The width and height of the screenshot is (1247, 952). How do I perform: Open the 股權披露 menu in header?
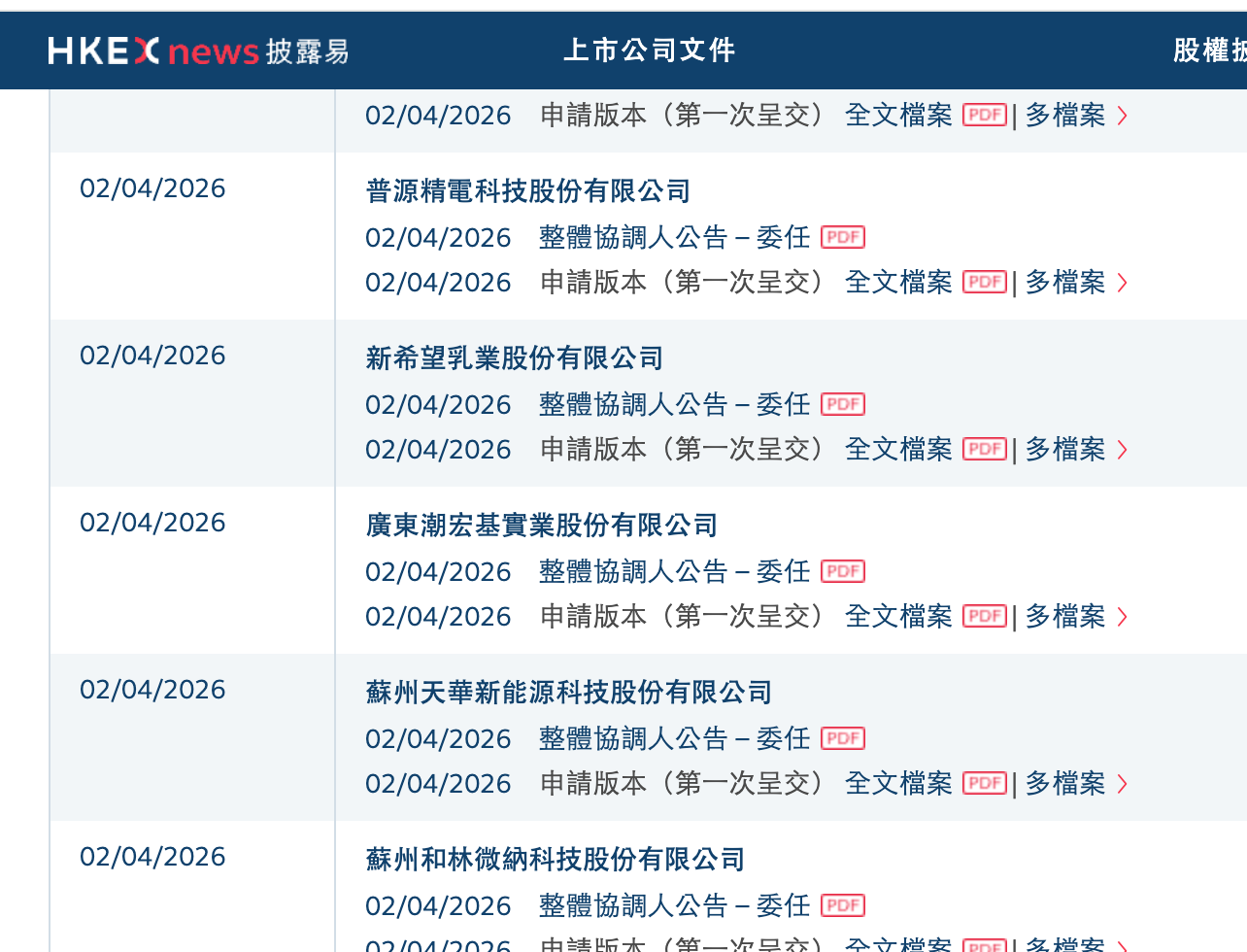pos(1208,51)
